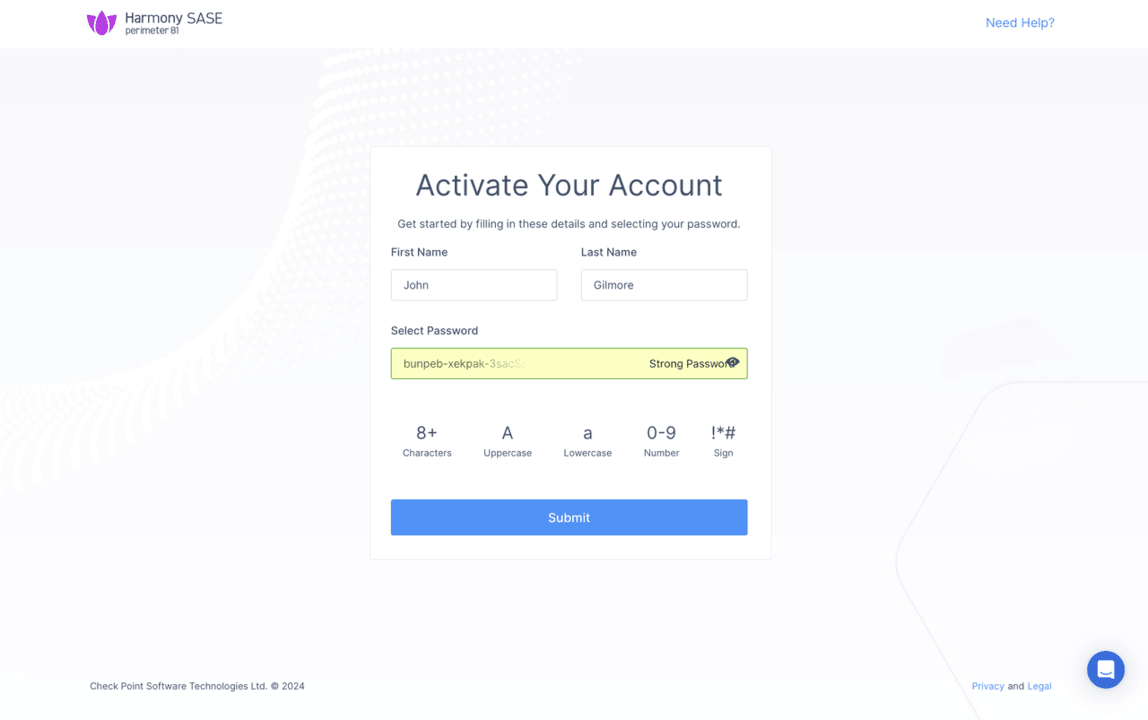Toggle password visibility with the eye icon

[x=733, y=363]
